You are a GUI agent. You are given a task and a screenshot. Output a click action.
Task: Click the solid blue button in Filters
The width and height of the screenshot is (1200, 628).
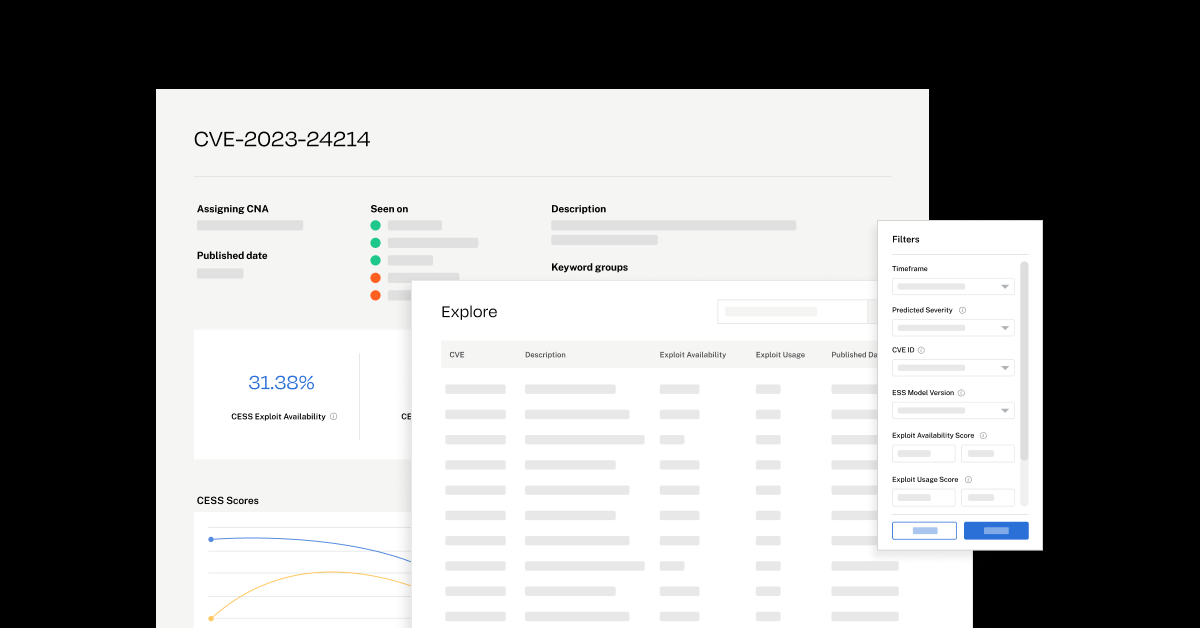click(996, 531)
